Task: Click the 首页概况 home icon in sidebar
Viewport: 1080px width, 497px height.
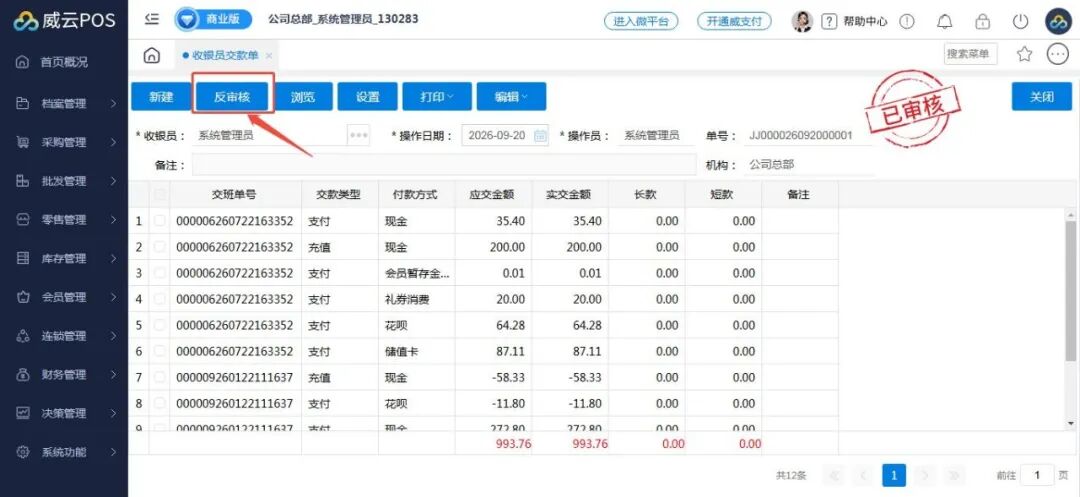Action: pos(23,62)
